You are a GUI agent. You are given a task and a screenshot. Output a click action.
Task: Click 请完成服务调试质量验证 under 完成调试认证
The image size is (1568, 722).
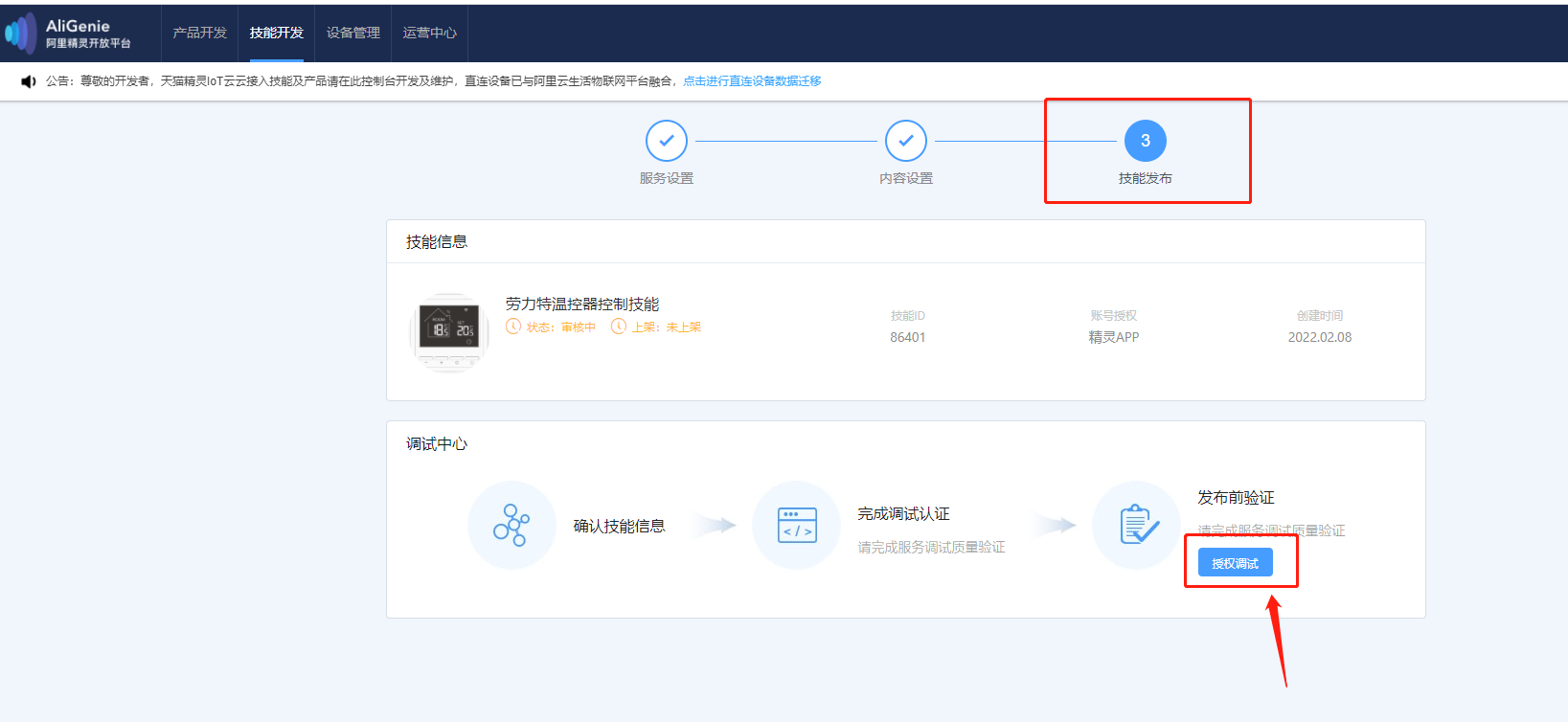point(932,548)
